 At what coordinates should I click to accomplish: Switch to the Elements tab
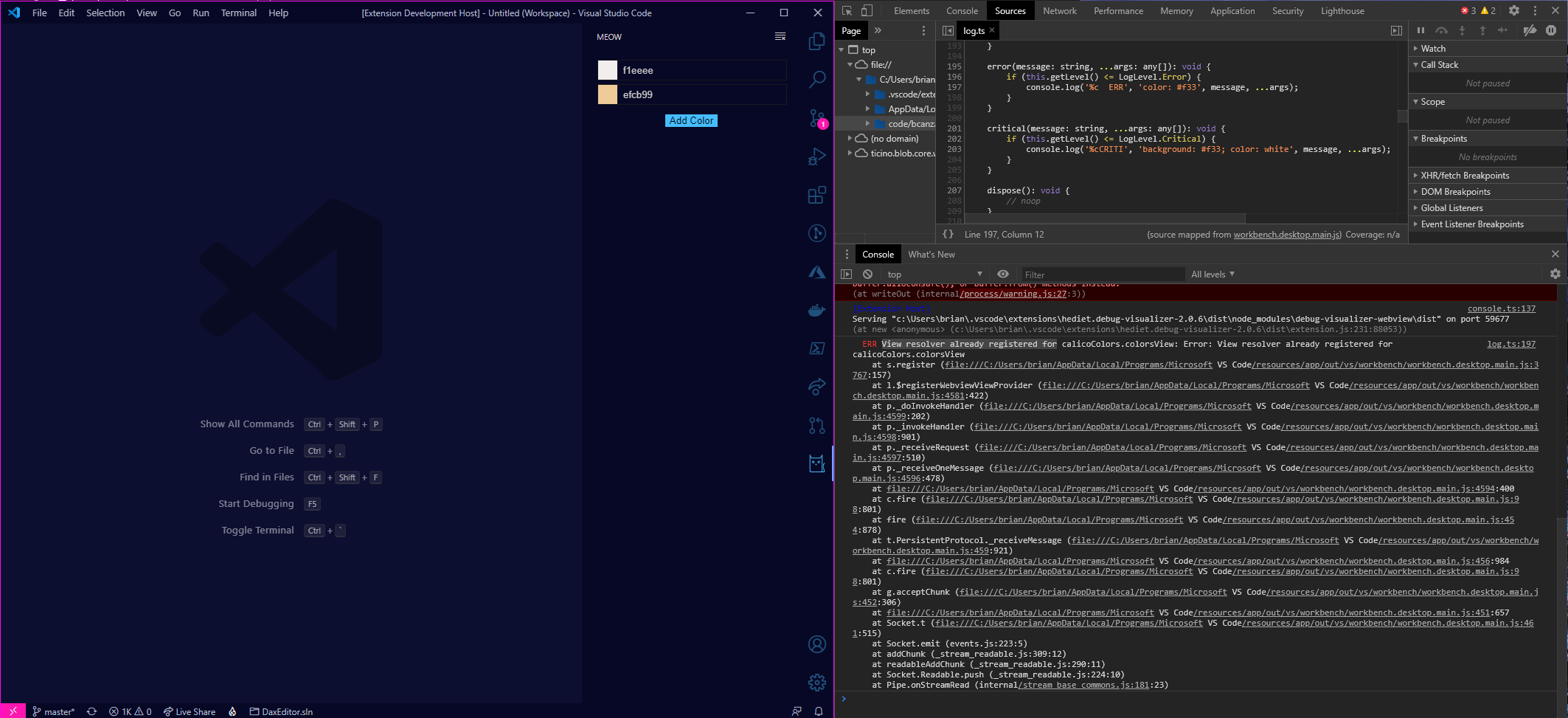(912, 10)
